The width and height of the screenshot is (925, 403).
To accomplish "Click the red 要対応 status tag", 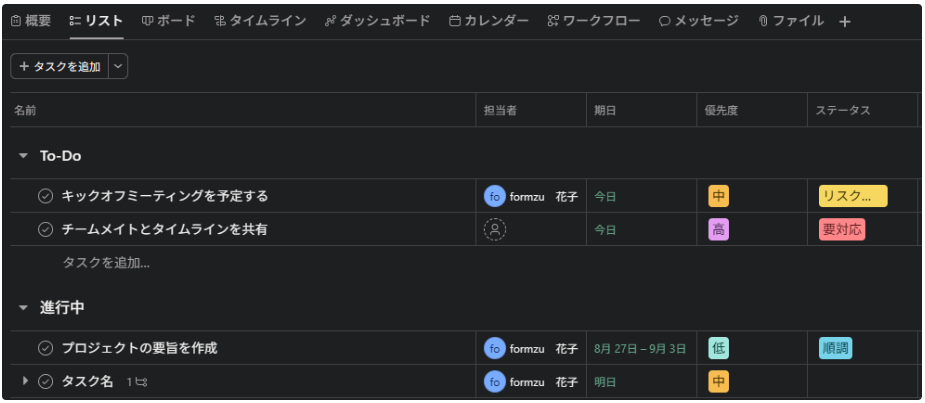I will pyautogui.click(x=842, y=230).
